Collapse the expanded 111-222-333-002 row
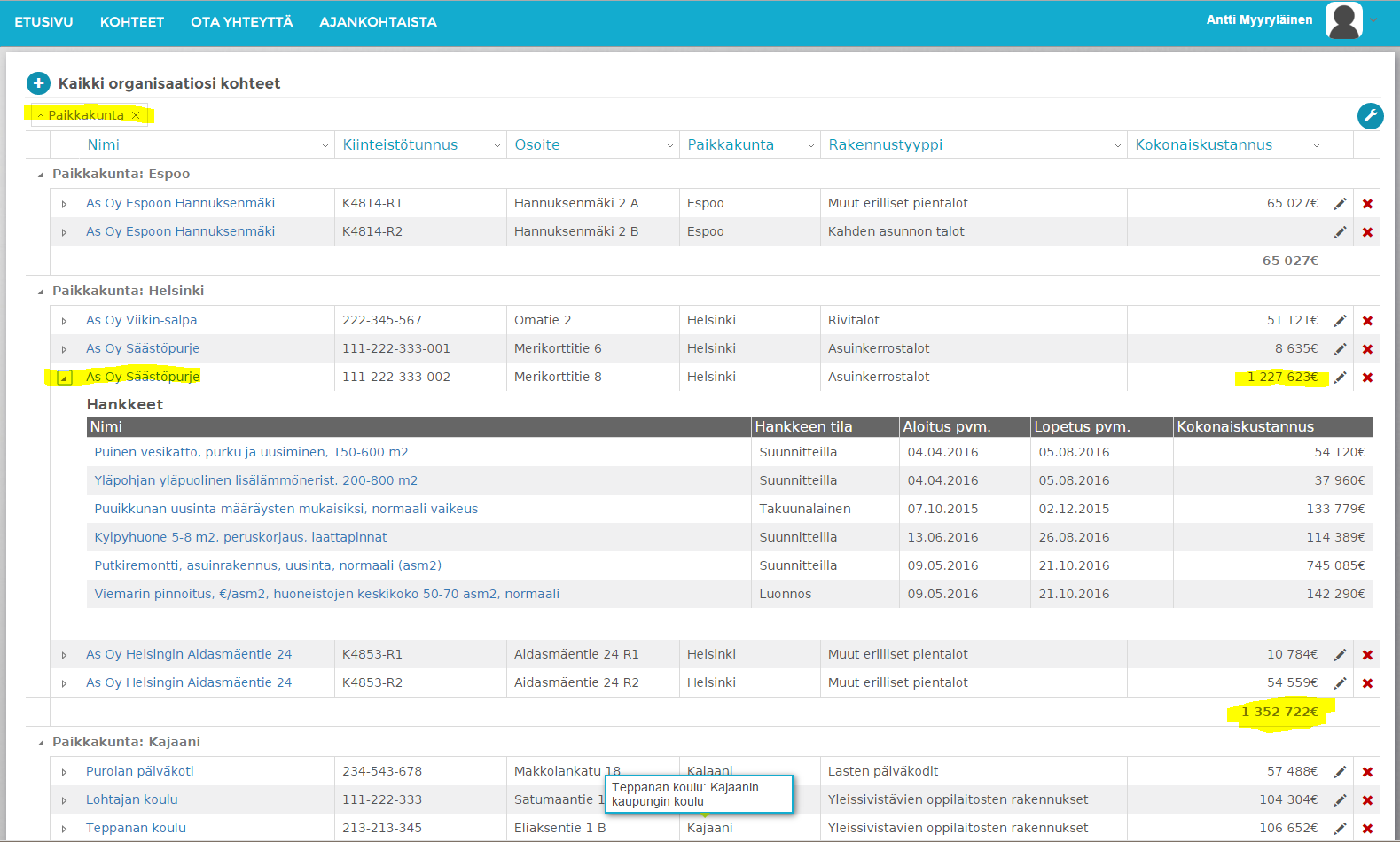Image resolution: width=1400 pixels, height=842 pixels. [x=65, y=378]
